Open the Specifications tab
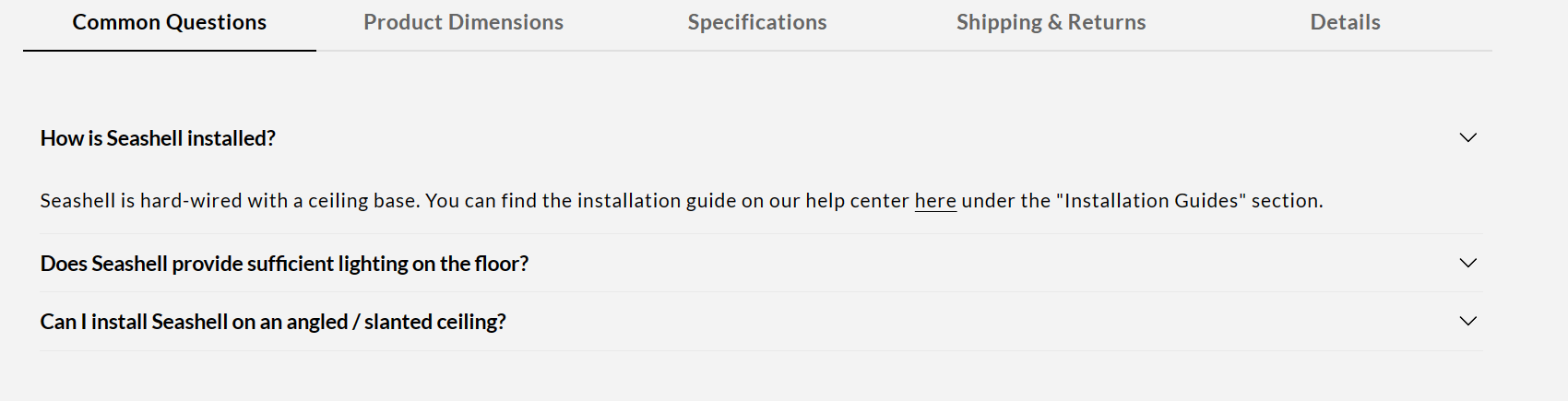Screen dimensions: 1568x401 pos(757,22)
